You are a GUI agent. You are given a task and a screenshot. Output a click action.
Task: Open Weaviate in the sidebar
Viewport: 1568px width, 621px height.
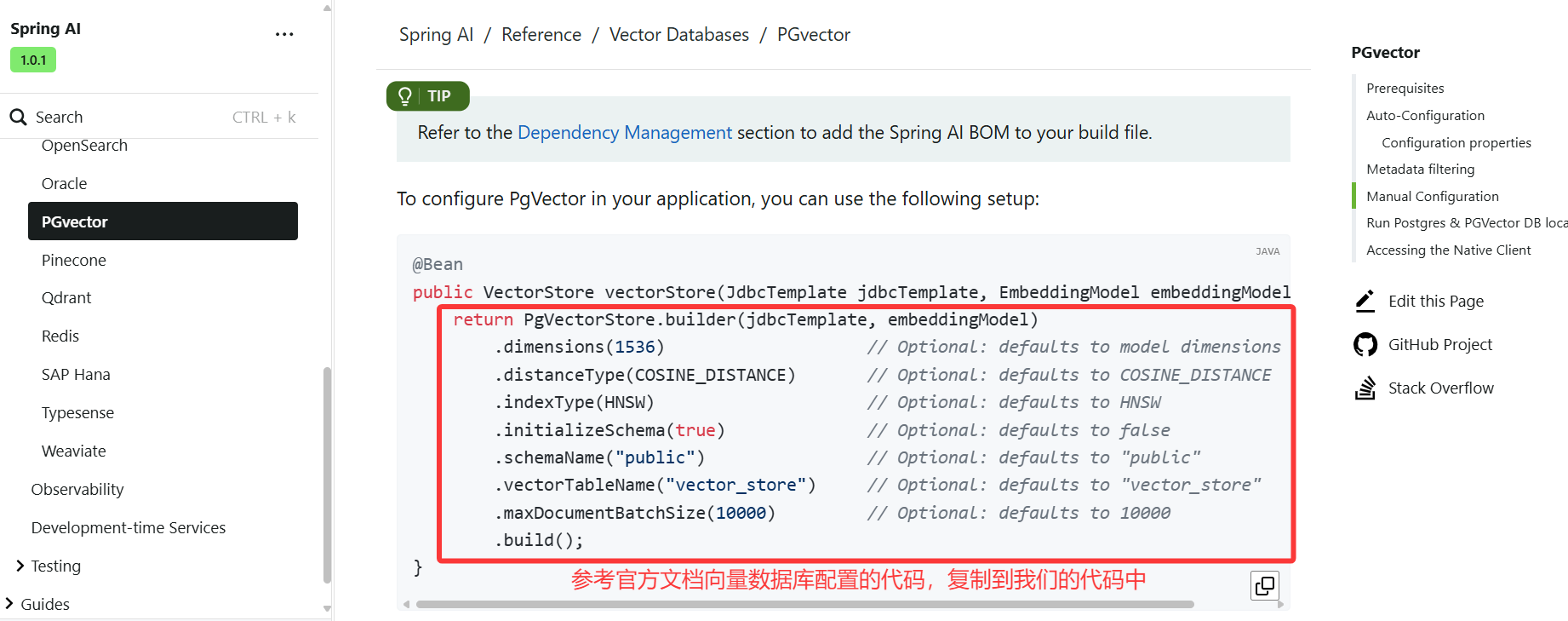pyautogui.click(x=74, y=451)
